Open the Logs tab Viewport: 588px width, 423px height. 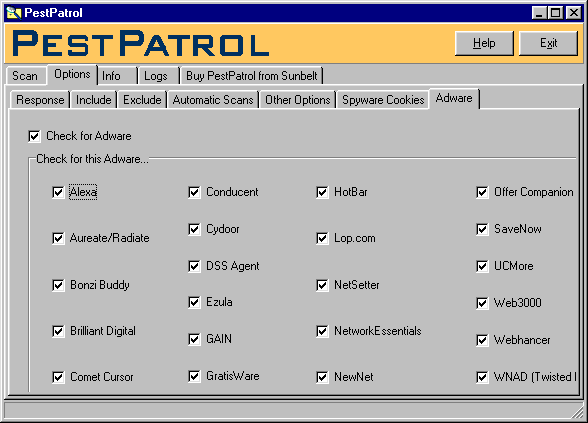(x=159, y=76)
